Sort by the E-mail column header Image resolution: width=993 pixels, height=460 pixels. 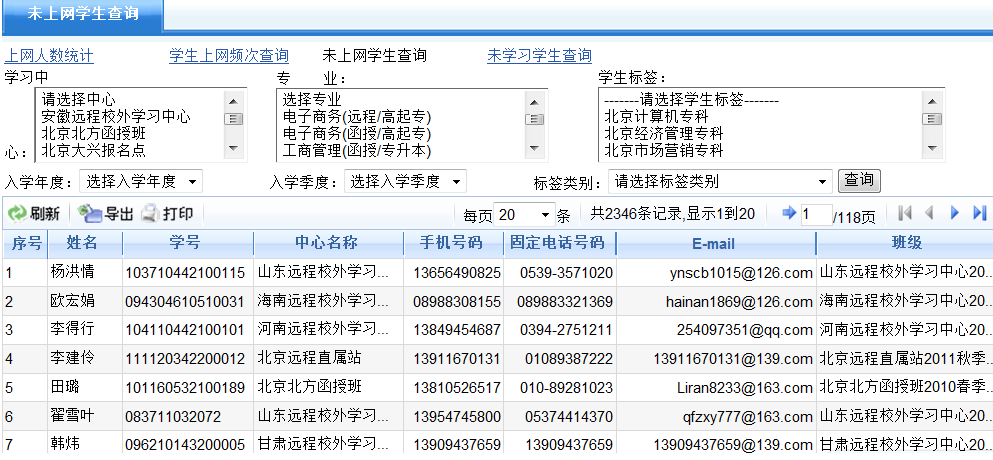[x=716, y=243]
